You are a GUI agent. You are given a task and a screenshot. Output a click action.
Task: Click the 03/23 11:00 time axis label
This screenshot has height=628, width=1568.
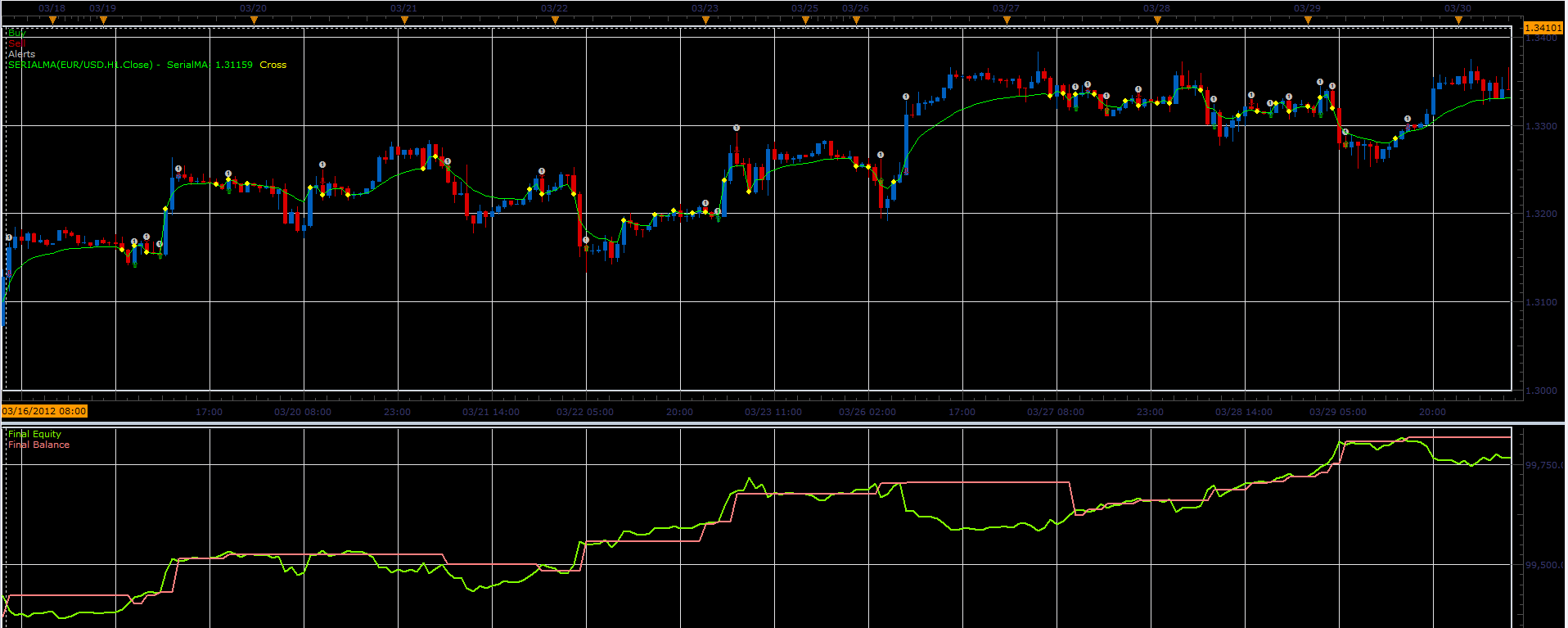pyautogui.click(x=773, y=412)
